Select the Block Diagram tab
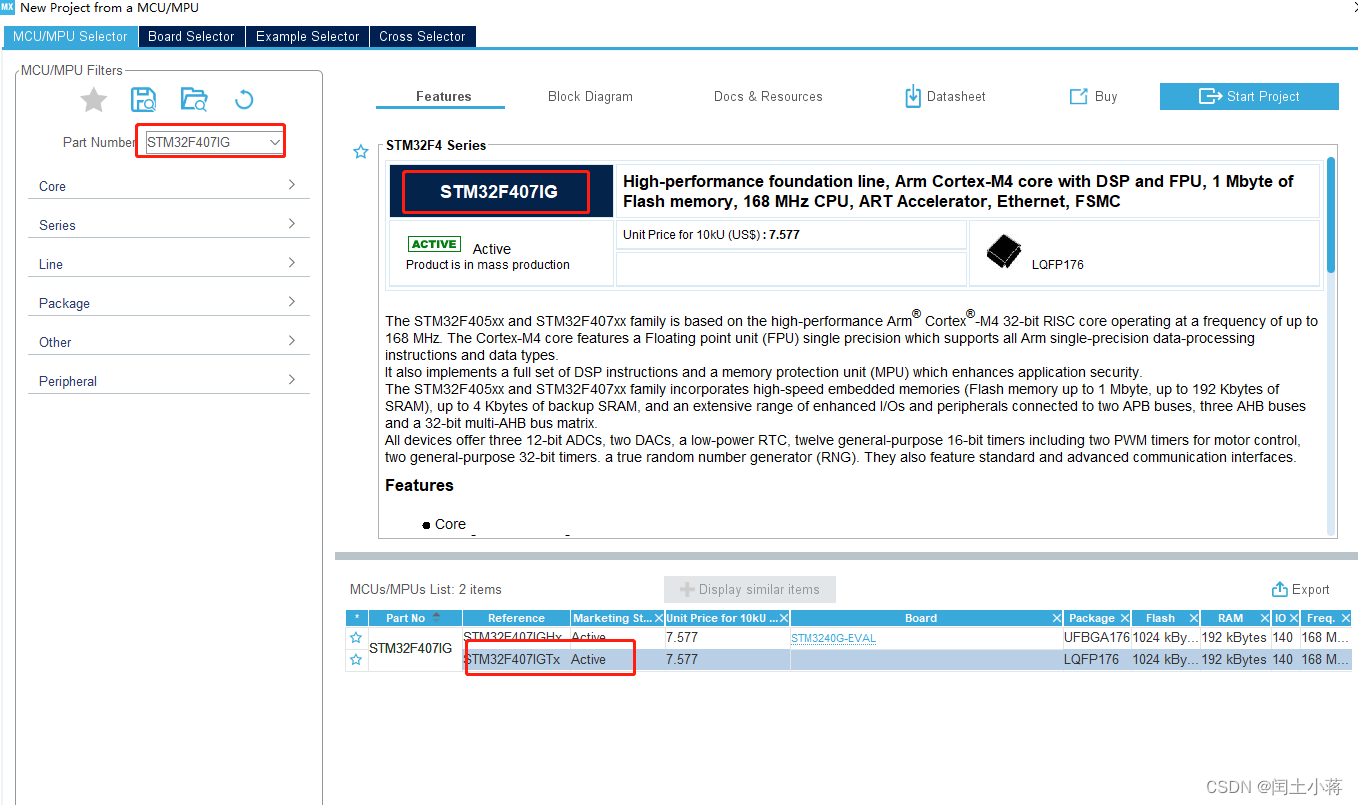This screenshot has height=805, width=1358. (x=590, y=96)
